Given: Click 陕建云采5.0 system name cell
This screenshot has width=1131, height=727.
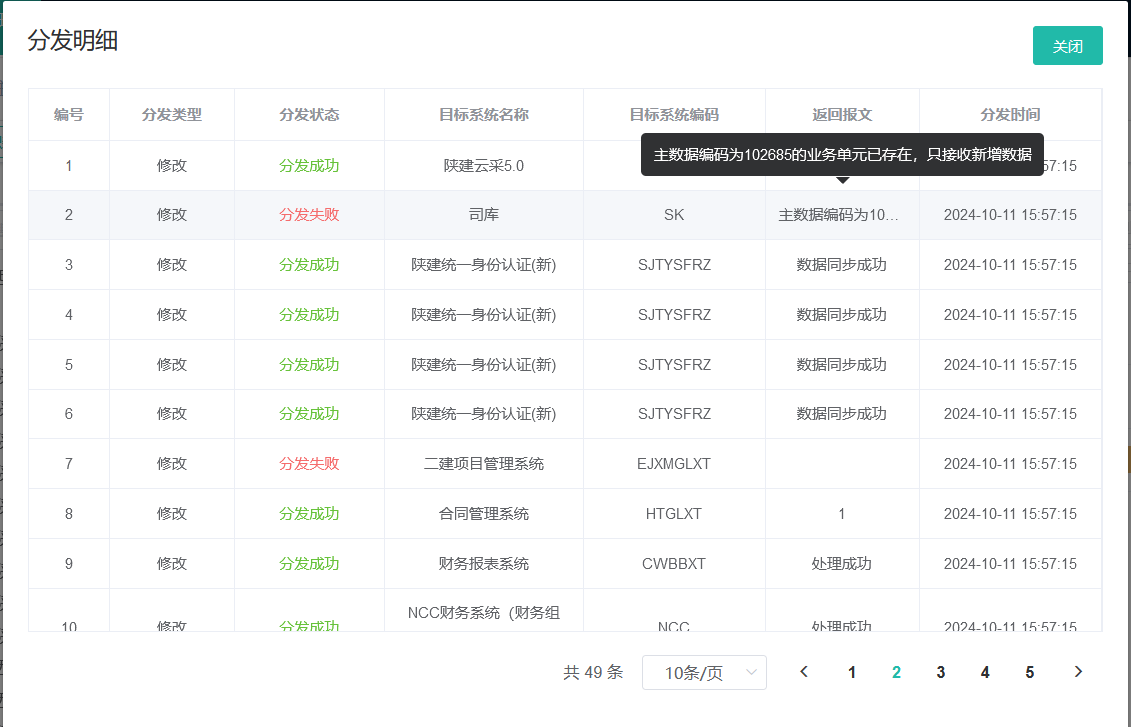Looking at the screenshot, I should pyautogui.click(x=484, y=166).
